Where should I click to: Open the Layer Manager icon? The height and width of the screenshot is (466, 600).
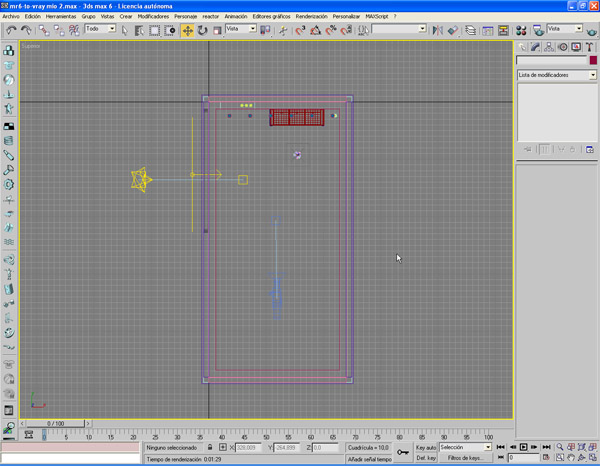point(471,30)
